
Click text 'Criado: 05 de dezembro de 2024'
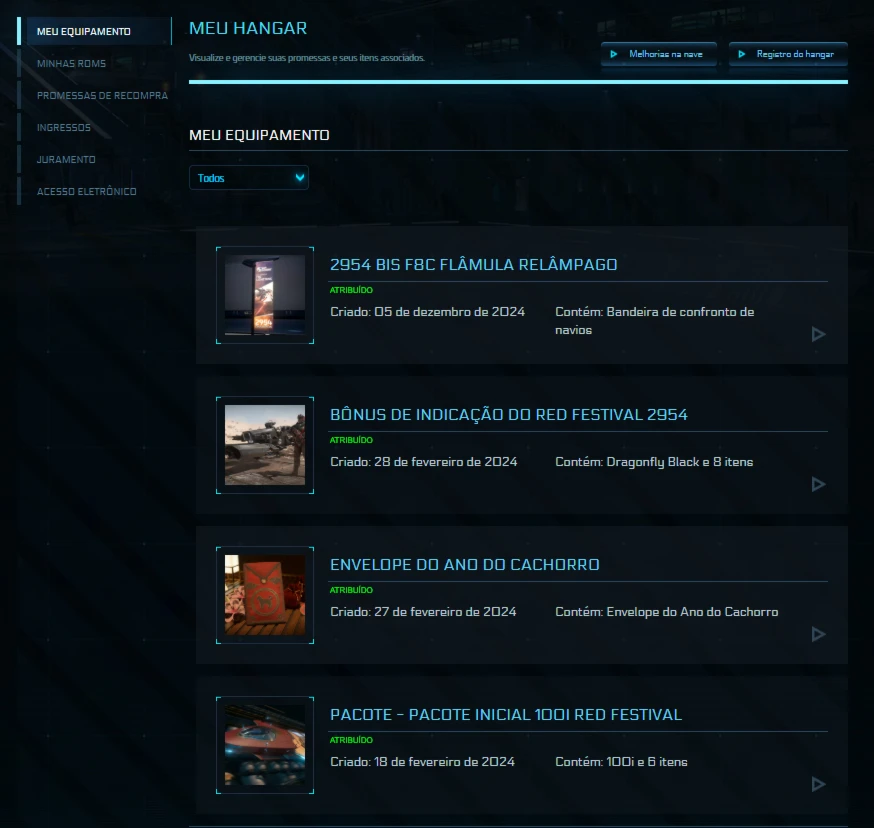pyautogui.click(x=428, y=312)
